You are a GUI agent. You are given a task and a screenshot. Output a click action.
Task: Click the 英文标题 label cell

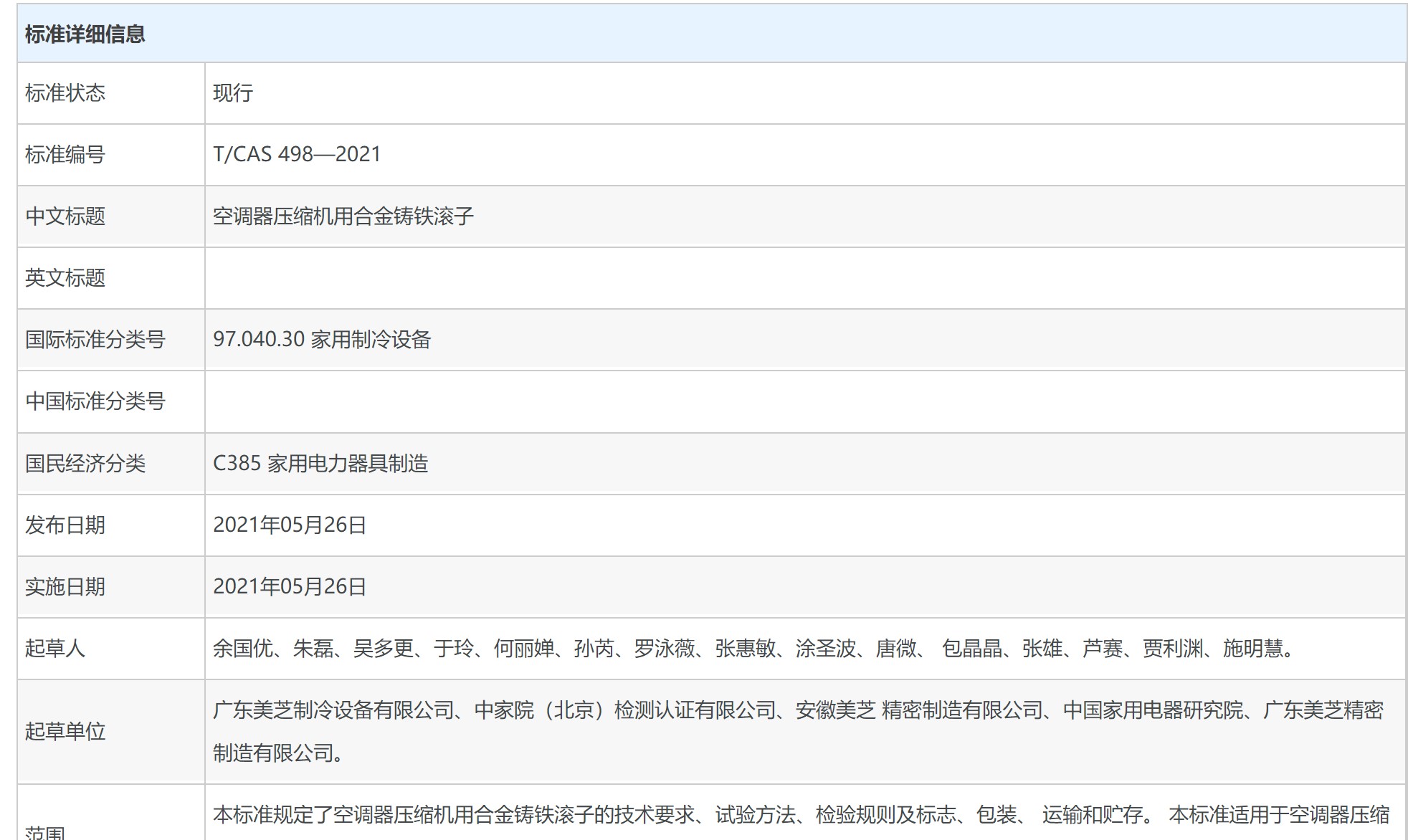(65, 278)
